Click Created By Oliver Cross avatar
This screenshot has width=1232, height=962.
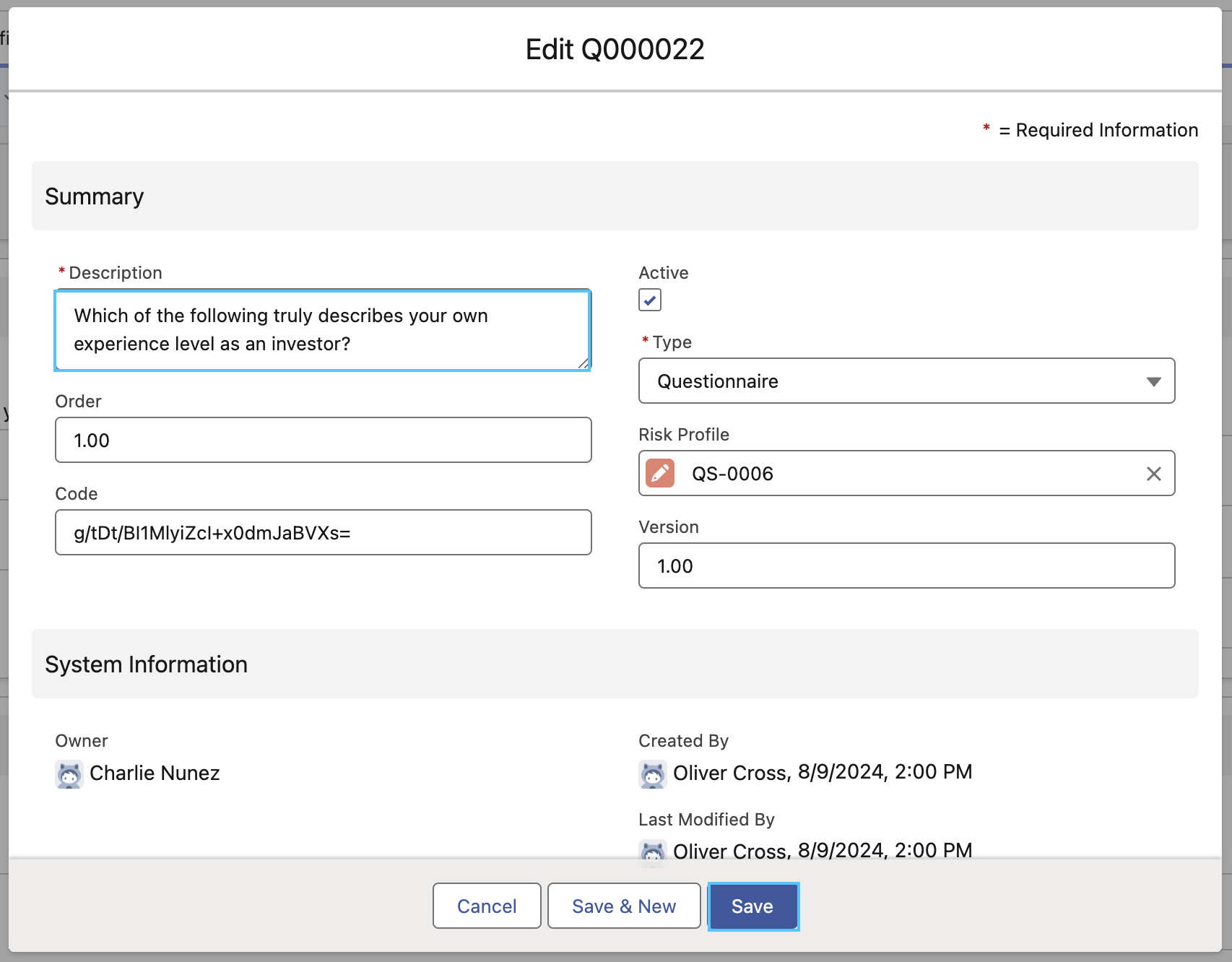point(653,774)
